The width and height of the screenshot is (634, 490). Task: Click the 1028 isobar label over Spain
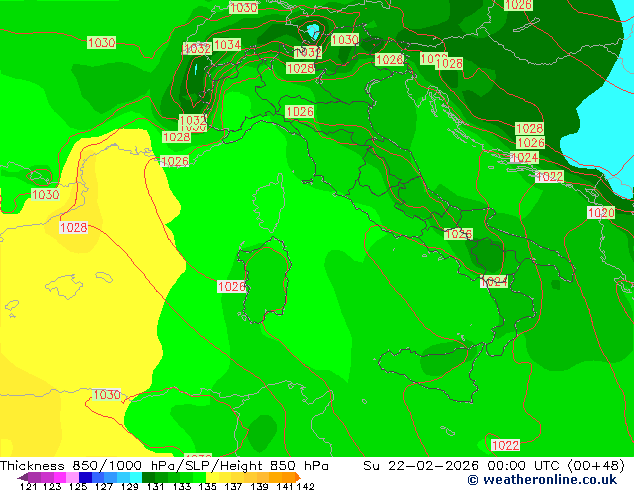pos(74,228)
